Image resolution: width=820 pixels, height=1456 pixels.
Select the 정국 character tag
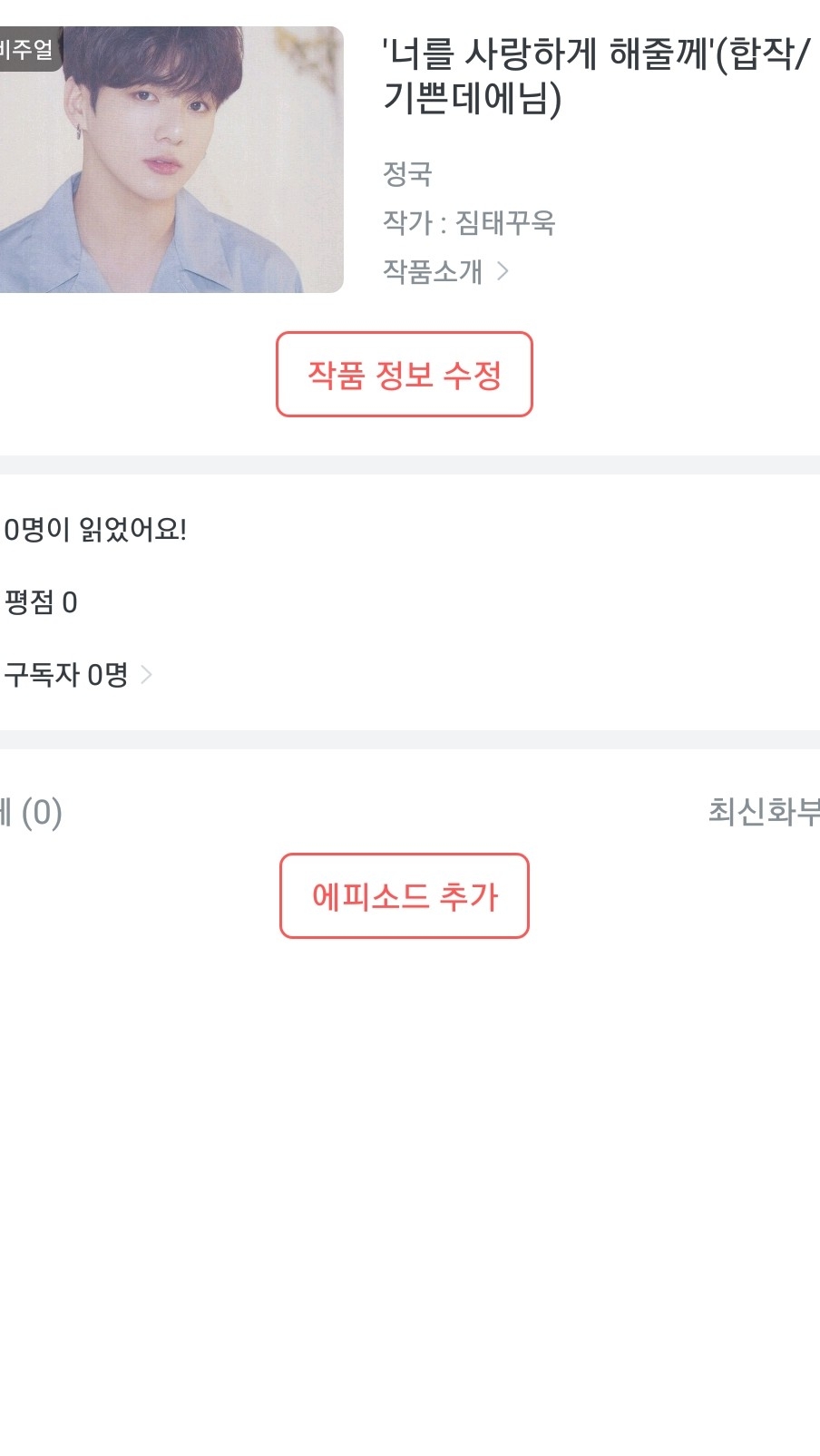click(x=407, y=173)
